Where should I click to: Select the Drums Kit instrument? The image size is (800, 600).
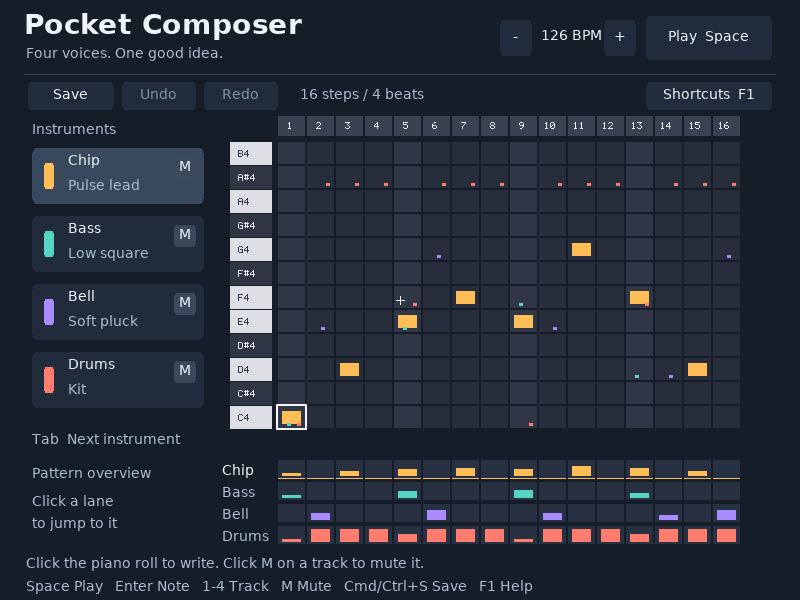pyautogui.click(x=118, y=380)
